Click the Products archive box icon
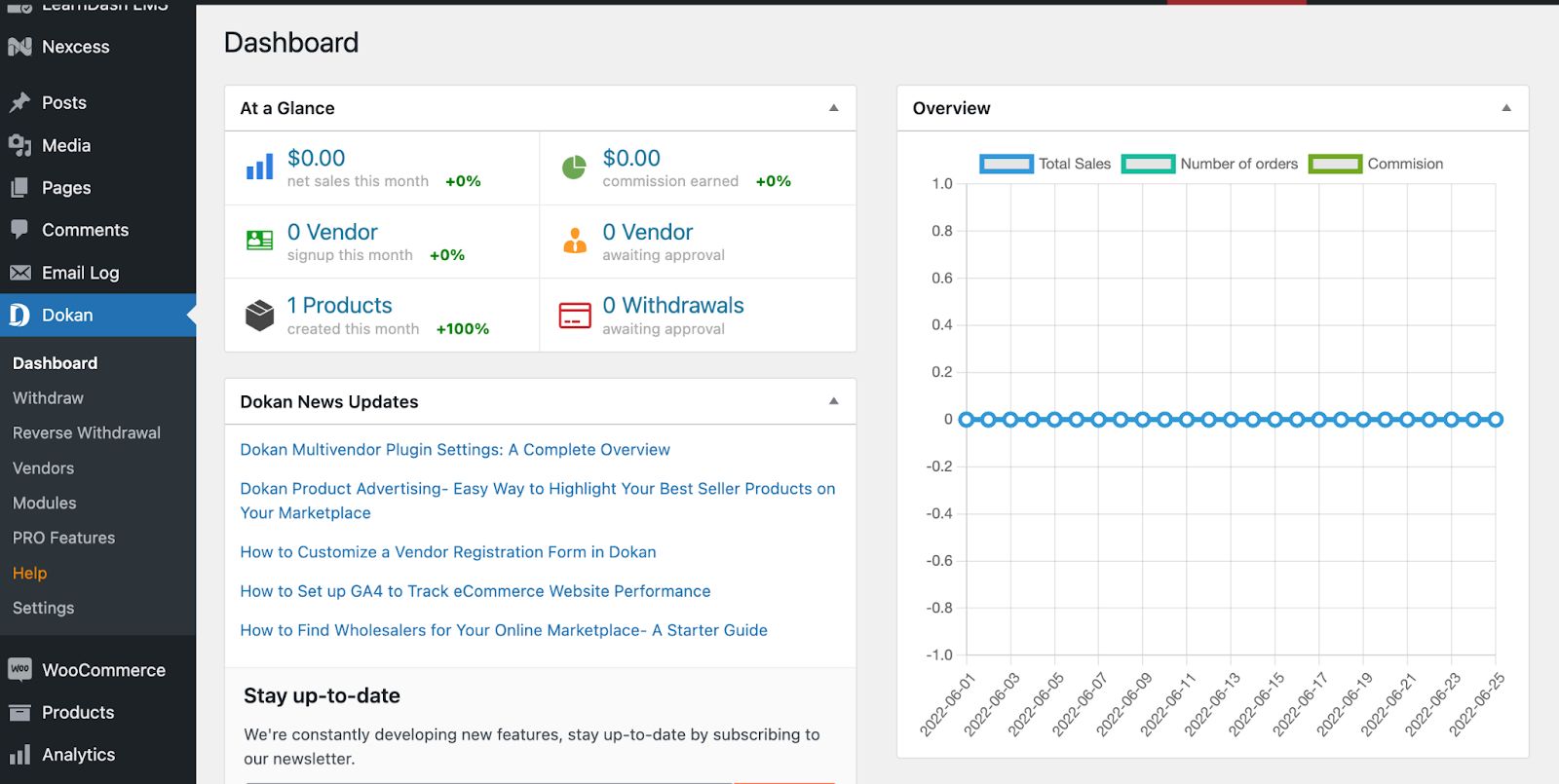This screenshot has height=784, width=1559. click(x=19, y=712)
